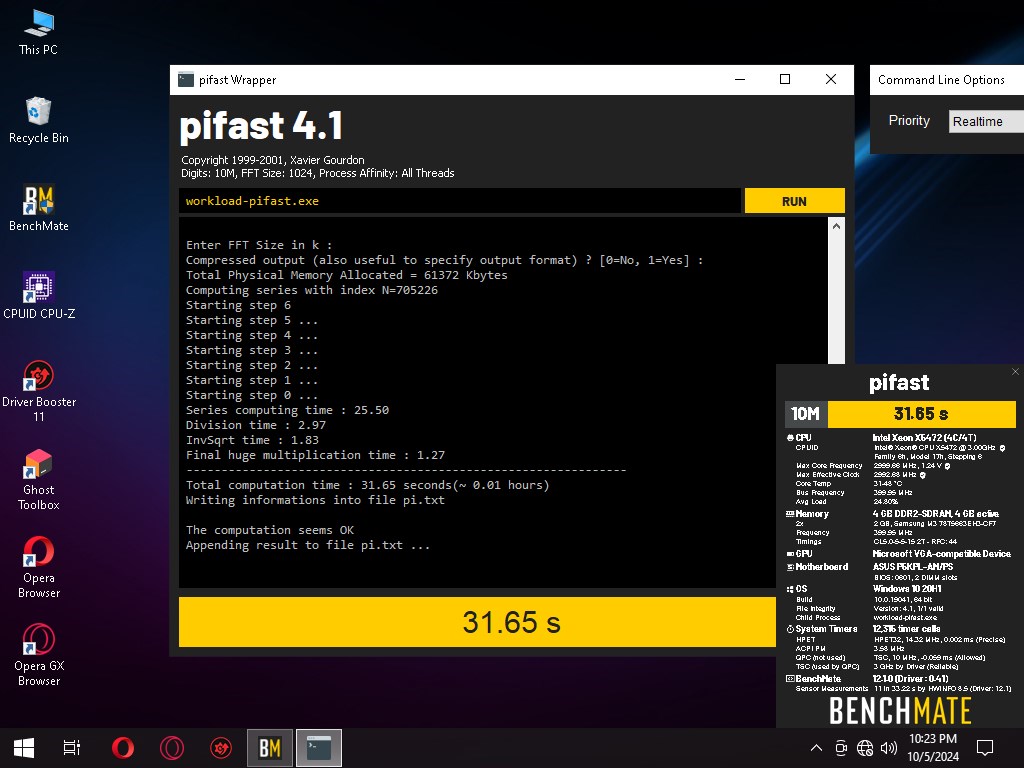Minimize the pifast Wrapper window
Screen dimensions: 1024x768
click(x=740, y=80)
